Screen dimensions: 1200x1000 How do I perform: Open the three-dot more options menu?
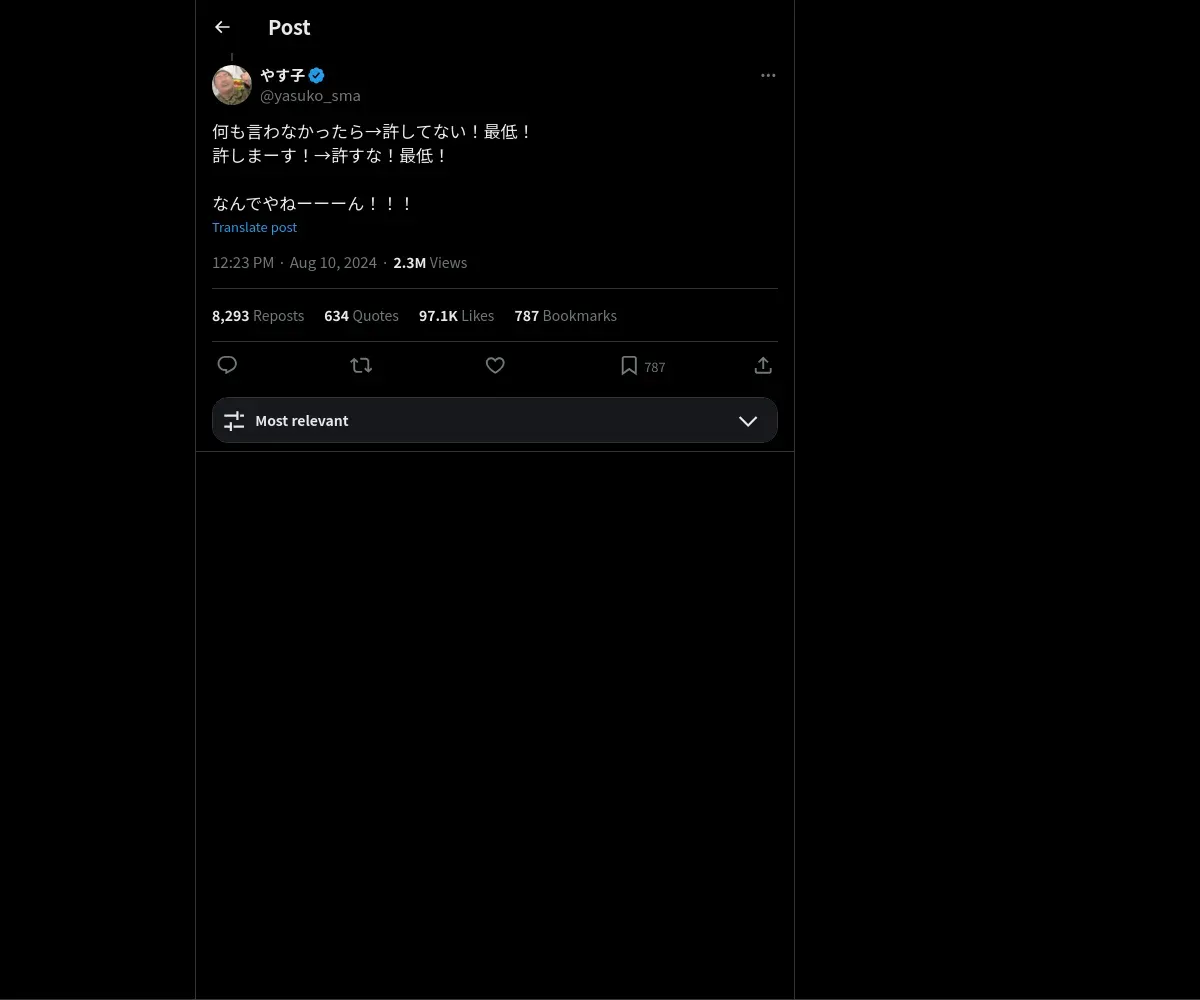pyautogui.click(x=768, y=75)
